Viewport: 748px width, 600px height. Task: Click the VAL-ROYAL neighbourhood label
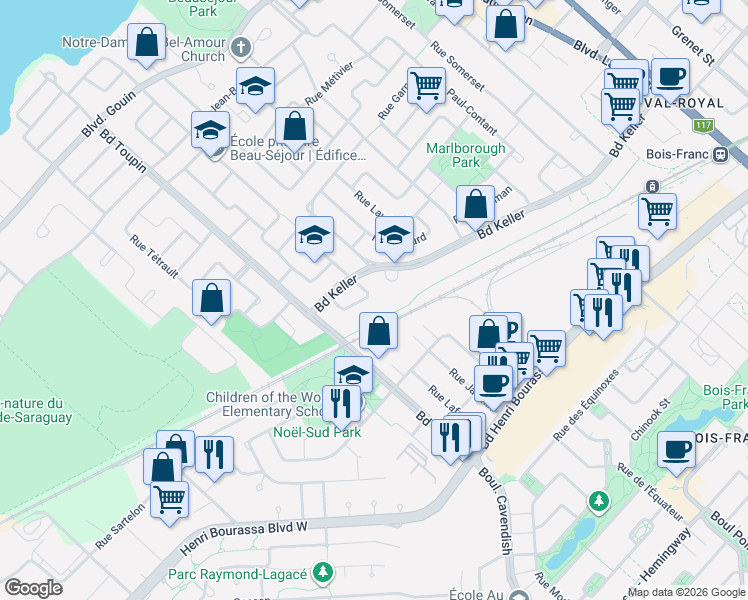pyautogui.click(x=683, y=103)
